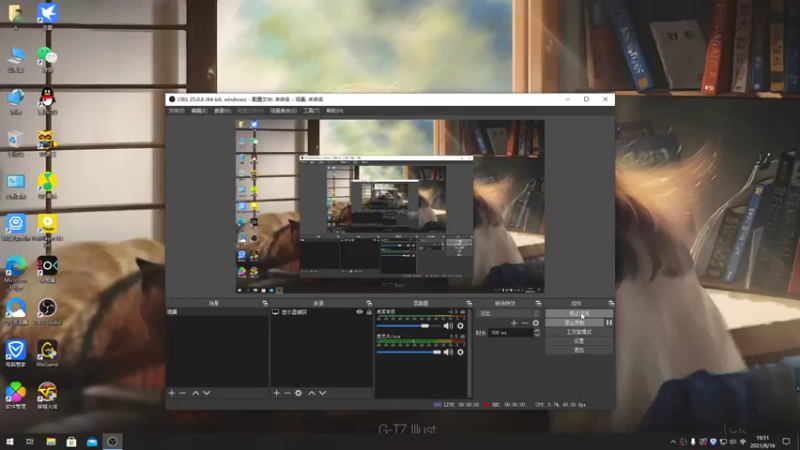800x450 pixels.
Task: Mute the Mic/Aux speaker icon
Action: tap(448, 352)
